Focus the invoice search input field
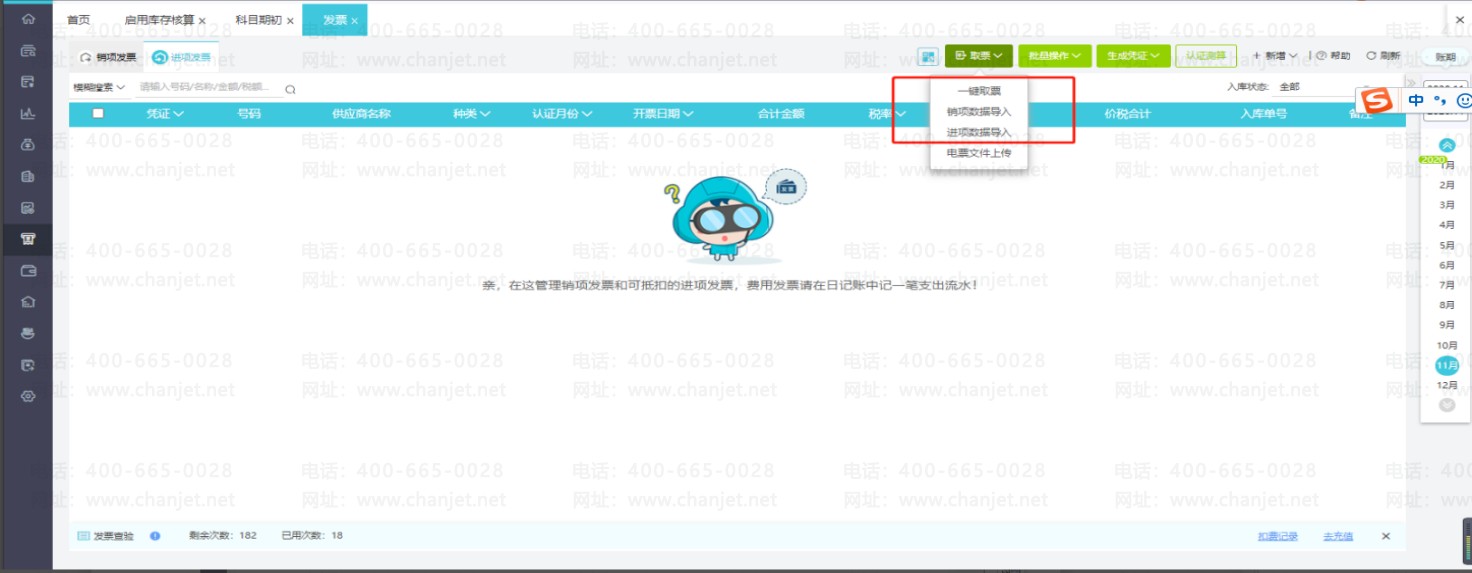1472x573 pixels. (210, 88)
